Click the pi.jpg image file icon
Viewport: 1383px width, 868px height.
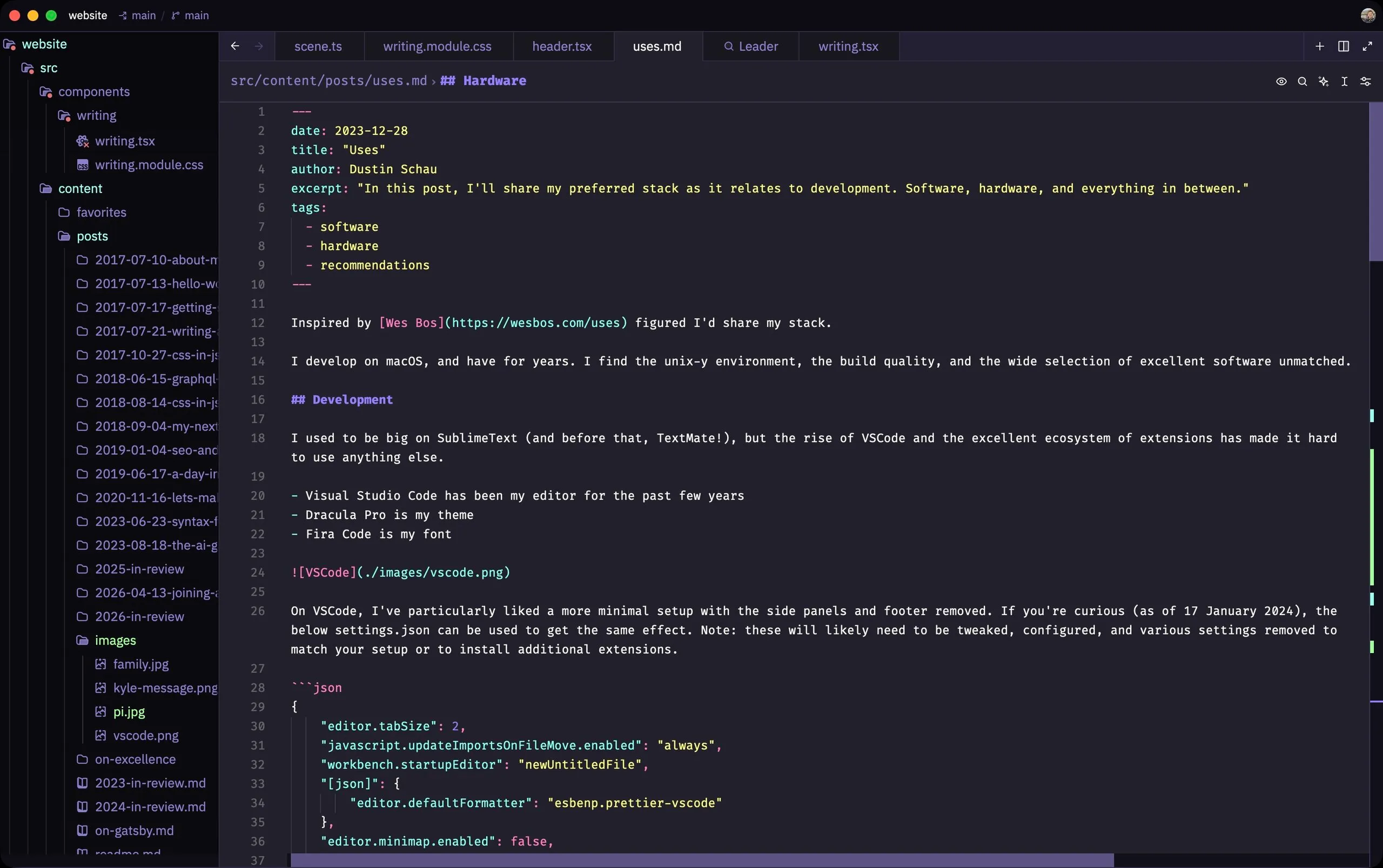click(100, 712)
